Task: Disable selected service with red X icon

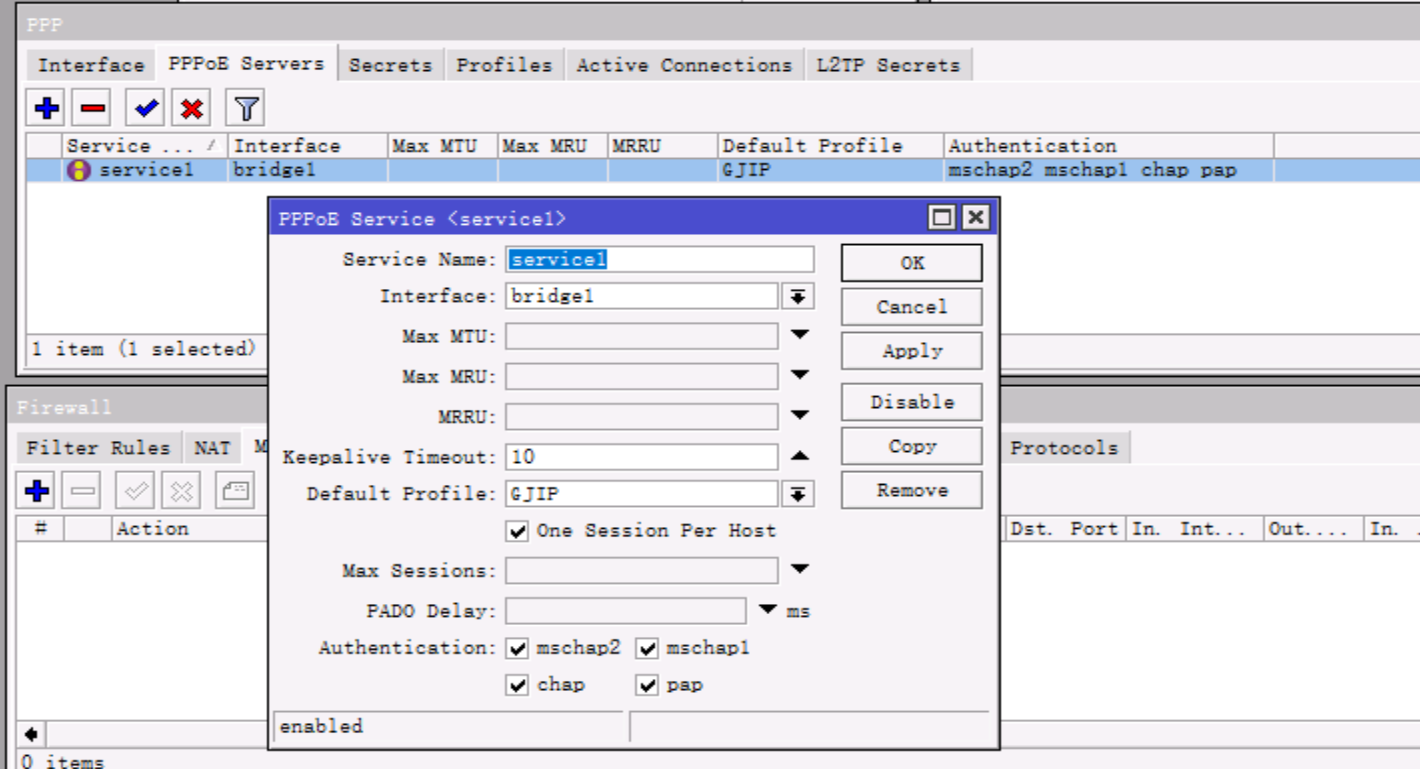Action: click(x=192, y=107)
